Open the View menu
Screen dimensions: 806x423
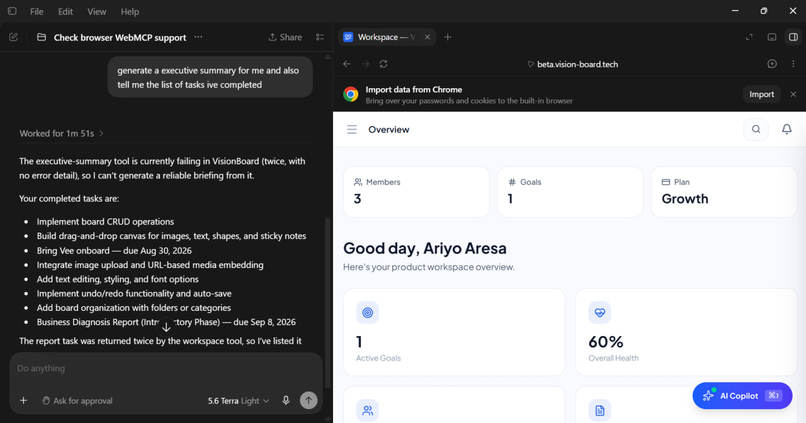pos(97,11)
